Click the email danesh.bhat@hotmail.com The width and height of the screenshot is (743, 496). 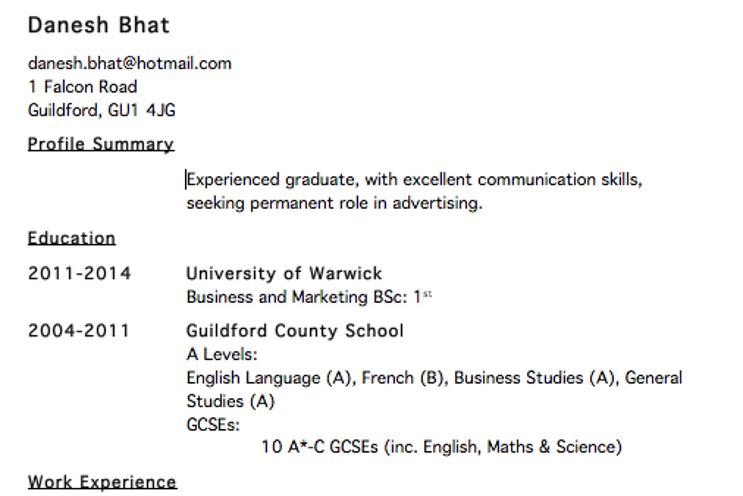tap(130, 63)
